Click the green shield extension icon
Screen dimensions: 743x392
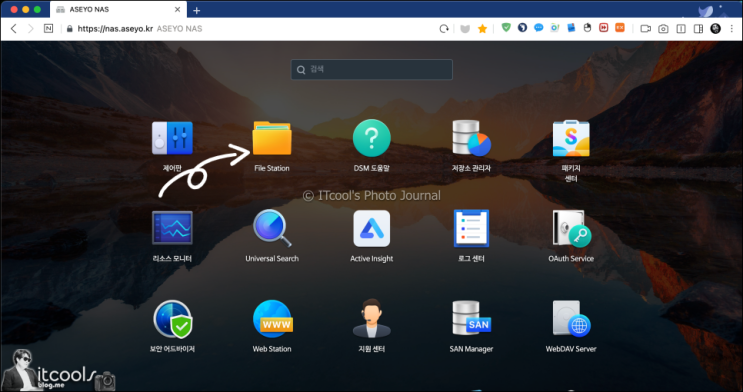point(506,28)
